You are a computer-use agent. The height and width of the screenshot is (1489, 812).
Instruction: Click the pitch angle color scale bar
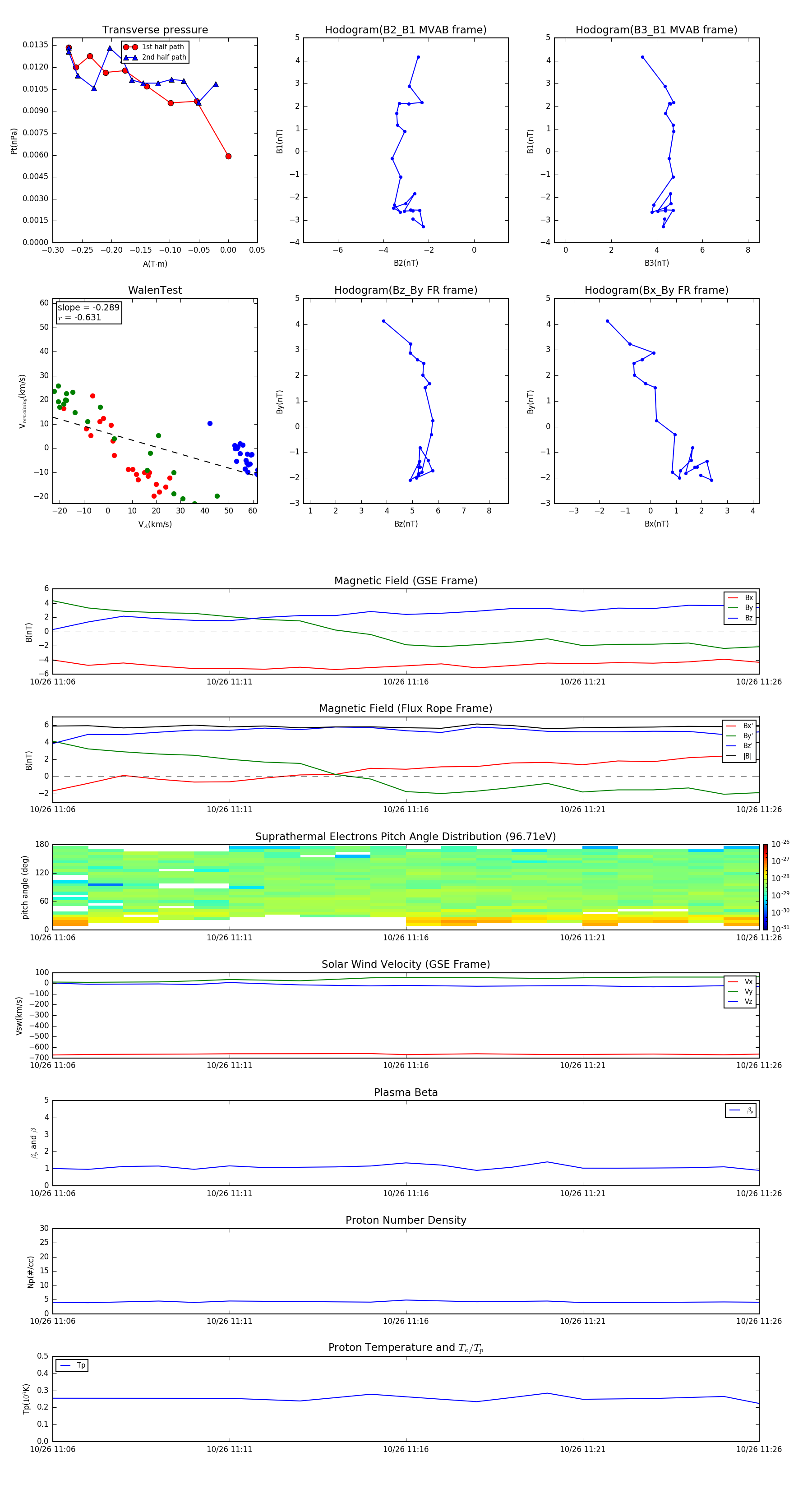[765, 887]
